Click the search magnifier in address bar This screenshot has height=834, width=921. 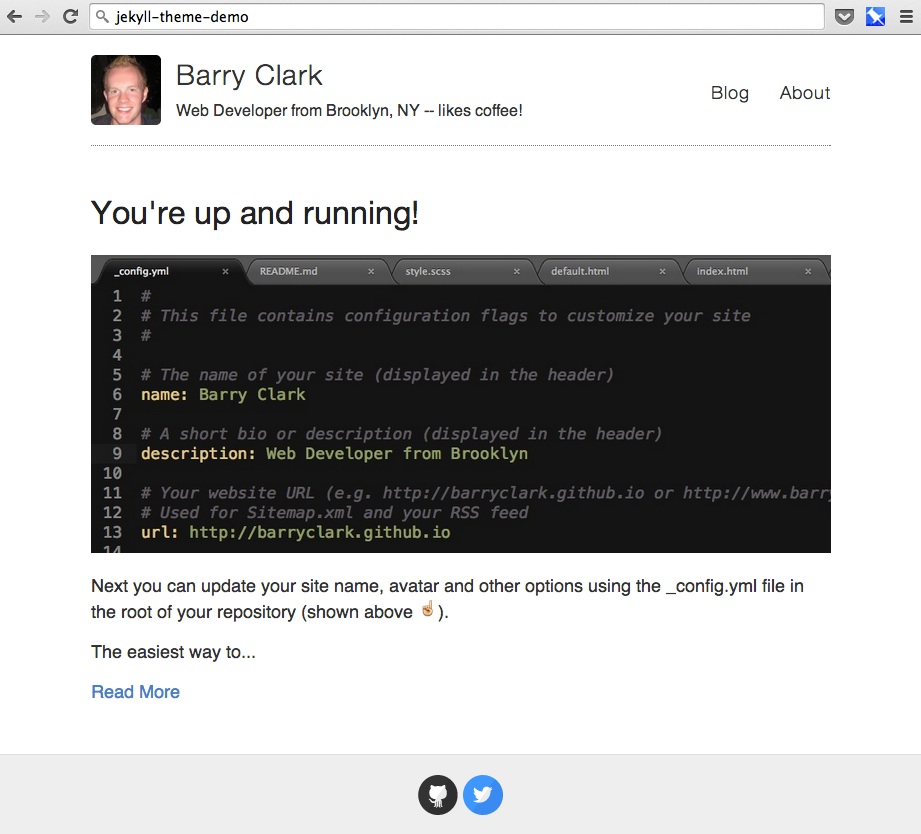pyautogui.click(x=101, y=16)
